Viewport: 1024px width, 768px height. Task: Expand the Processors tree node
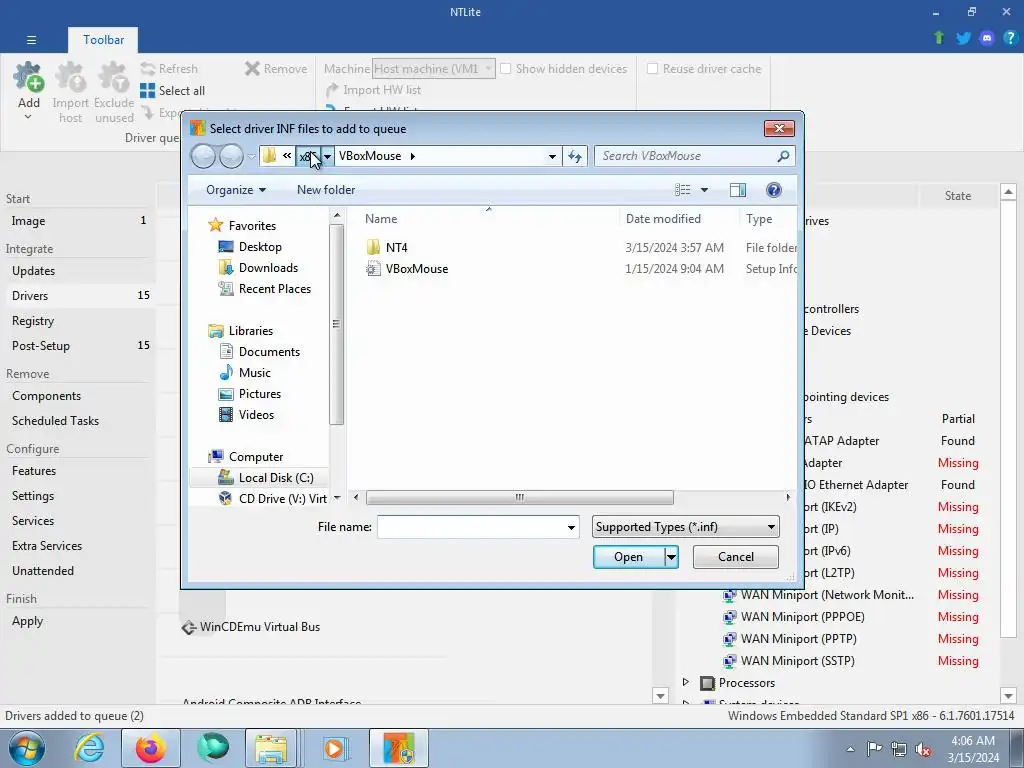(x=686, y=682)
